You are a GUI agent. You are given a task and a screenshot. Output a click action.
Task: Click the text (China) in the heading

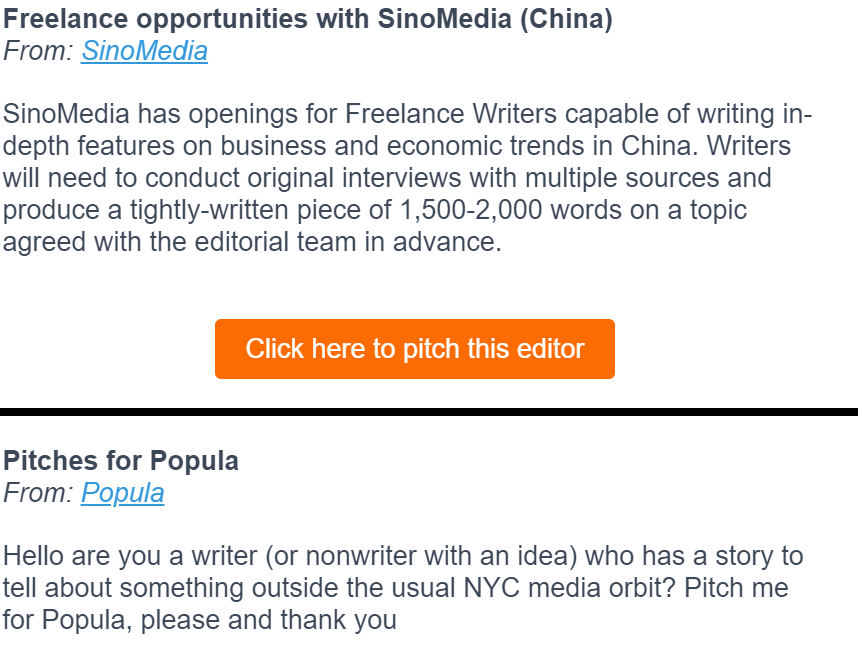[566, 19]
